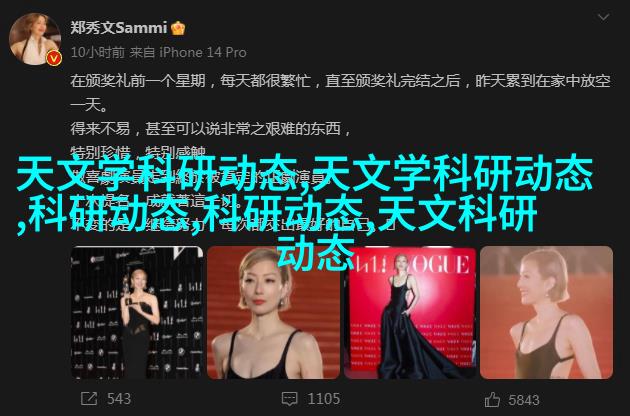Click the 543 repost count
Image resolution: width=630 pixels, height=416 pixels.
(119, 399)
